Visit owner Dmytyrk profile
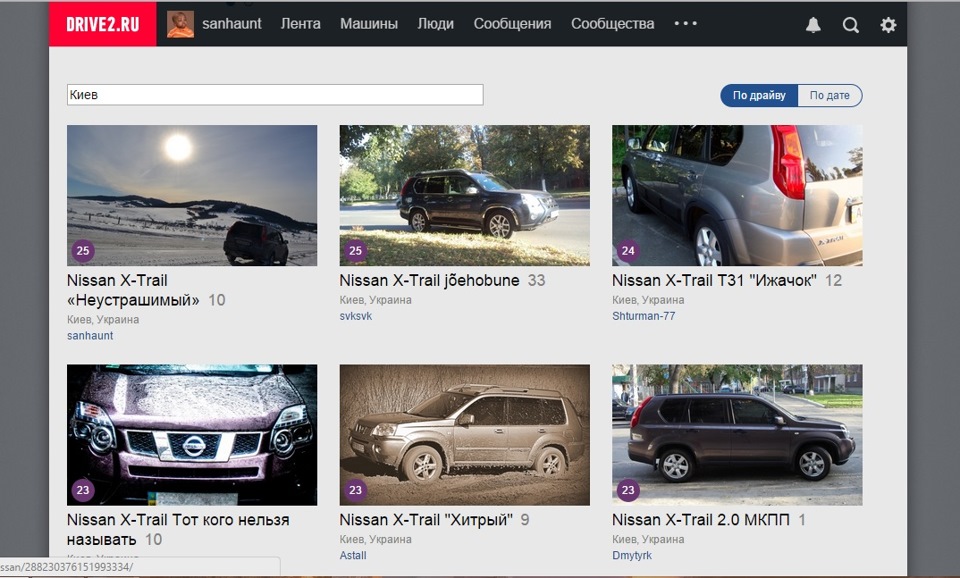 coord(632,555)
